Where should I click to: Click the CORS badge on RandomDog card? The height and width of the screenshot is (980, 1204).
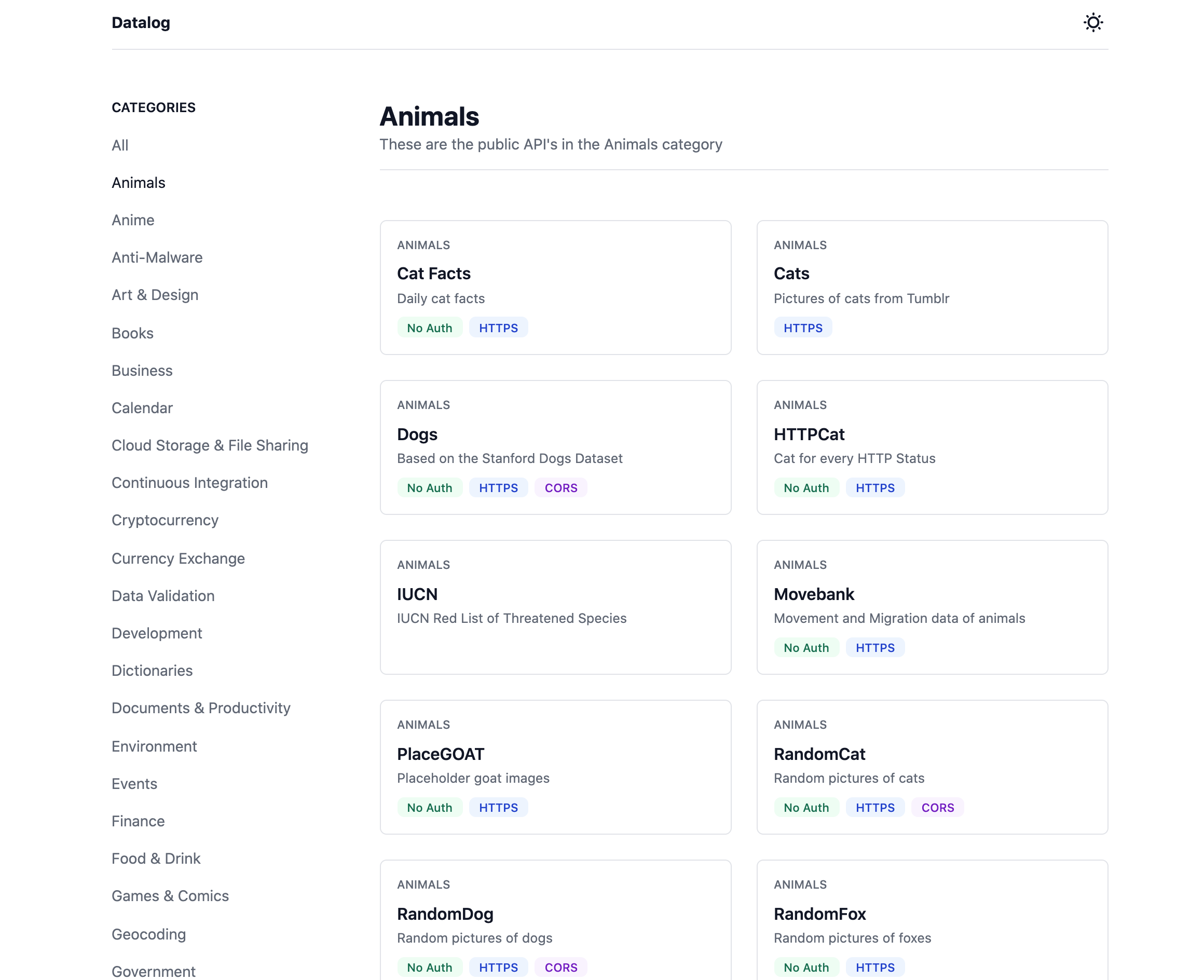(560, 967)
